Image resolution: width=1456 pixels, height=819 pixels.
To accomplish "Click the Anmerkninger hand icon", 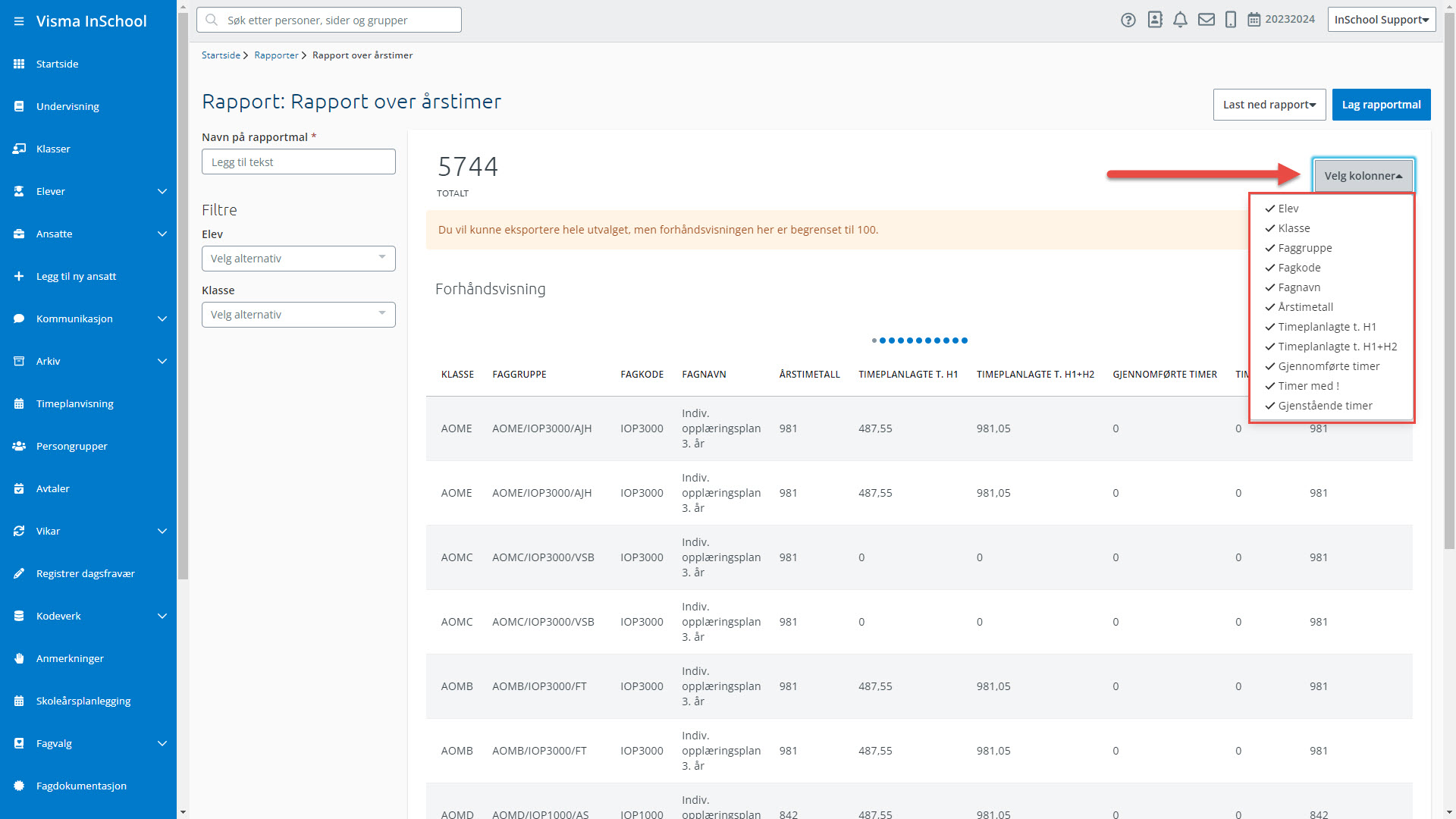I will [x=19, y=658].
